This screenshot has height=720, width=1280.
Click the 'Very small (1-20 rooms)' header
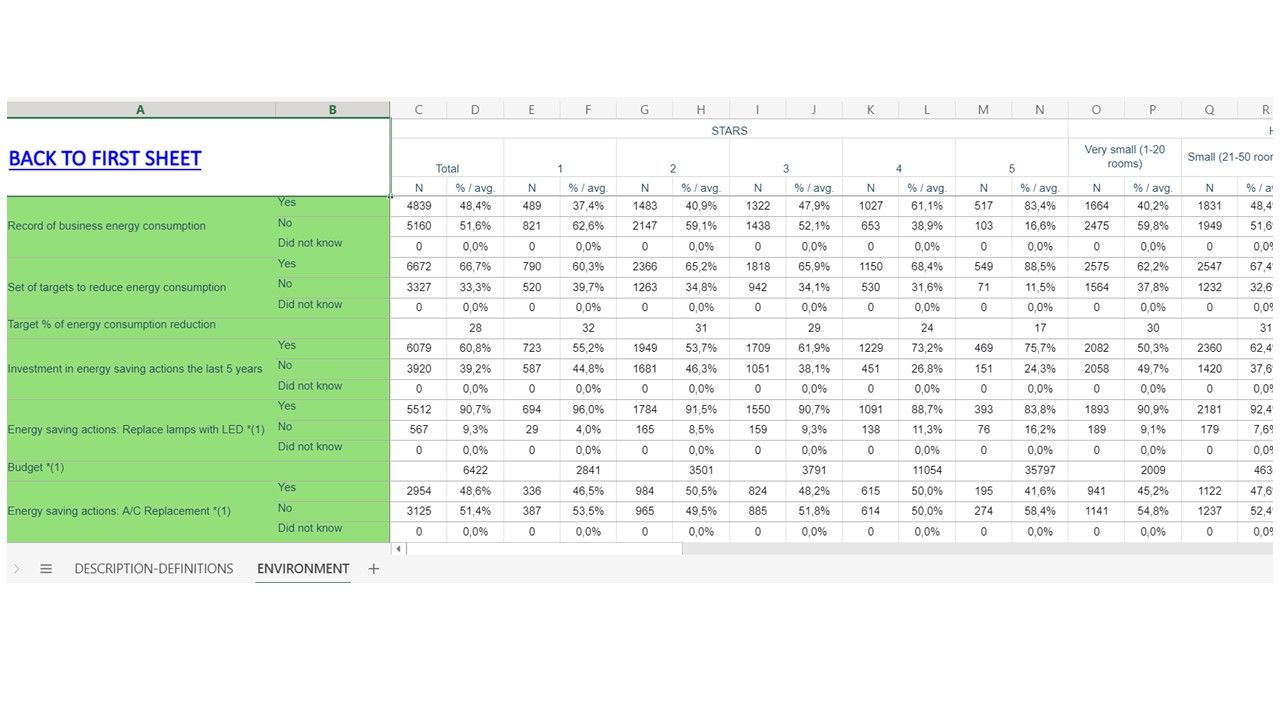pyautogui.click(x=1125, y=157)
